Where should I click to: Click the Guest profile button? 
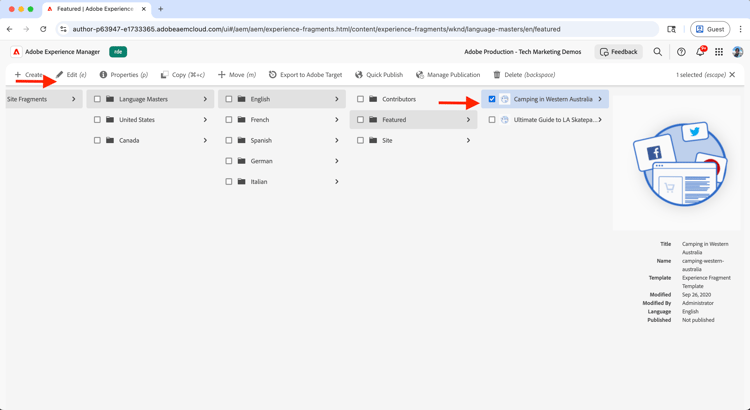click(x=710, y=29)
